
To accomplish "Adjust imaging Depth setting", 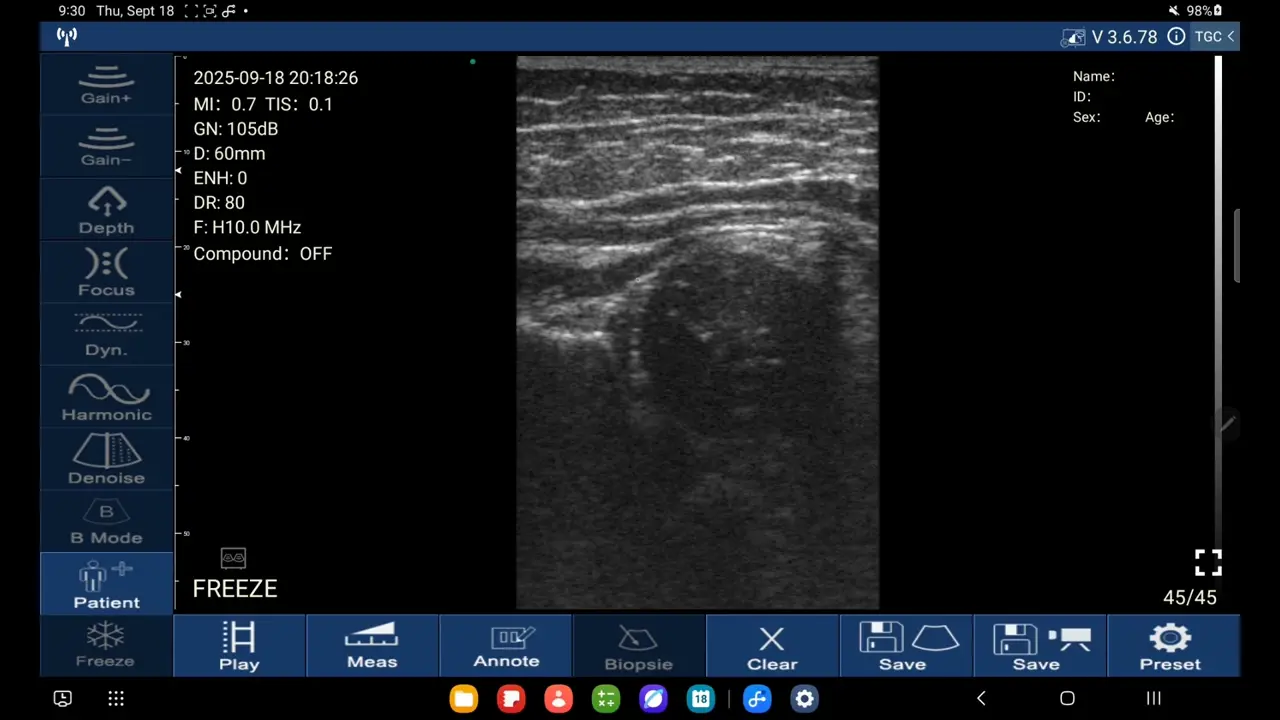I will pyautogui.click(x=106, y=210).
